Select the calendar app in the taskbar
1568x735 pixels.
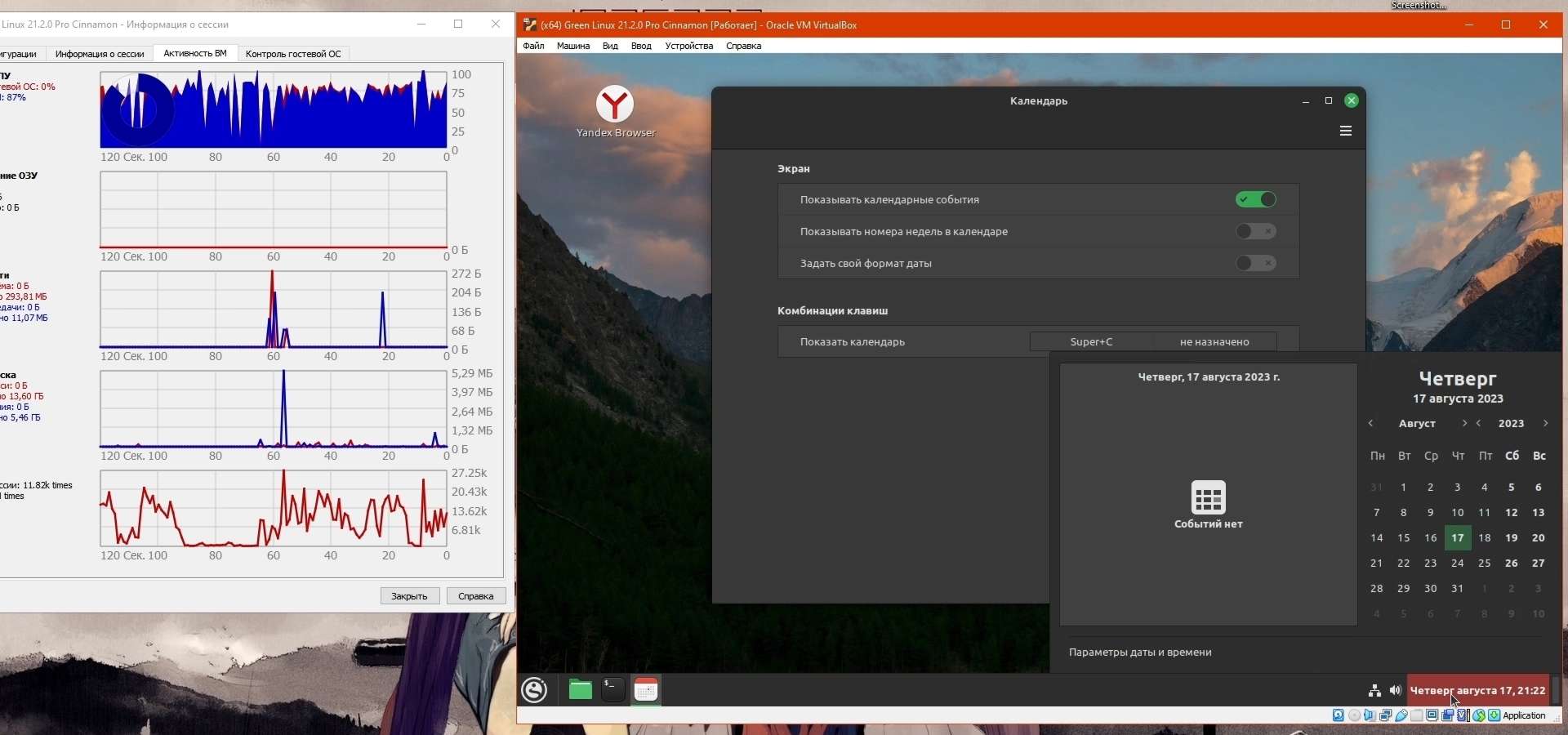[x=646, y=690]
